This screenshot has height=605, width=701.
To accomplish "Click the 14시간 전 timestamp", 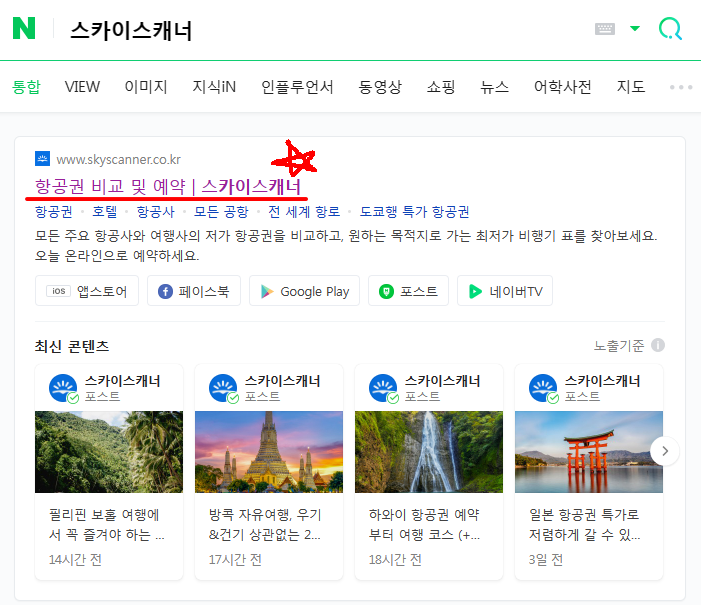I will tap(75, 559).
